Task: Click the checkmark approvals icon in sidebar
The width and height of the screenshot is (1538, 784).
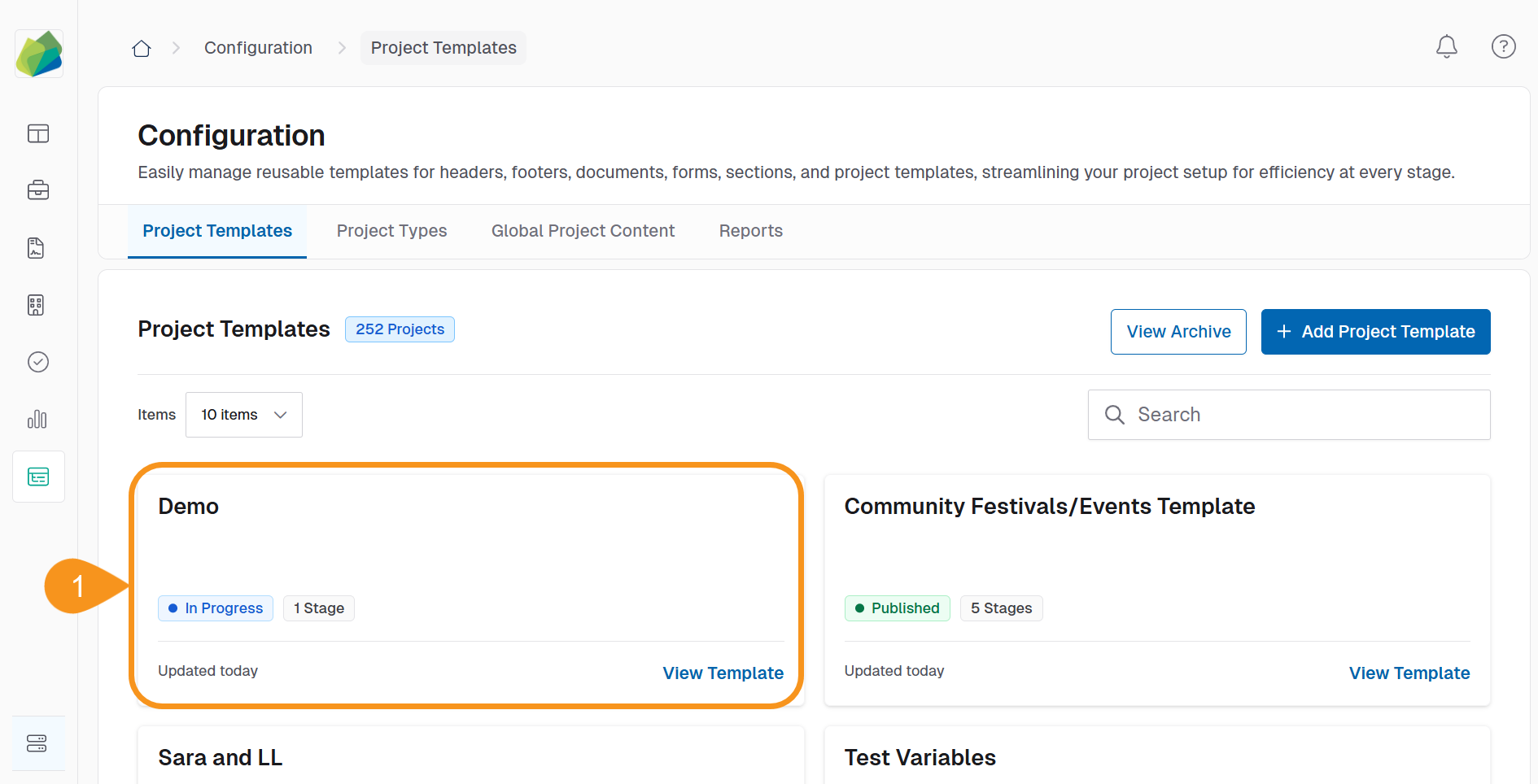Action: click(x=38, y=362)
